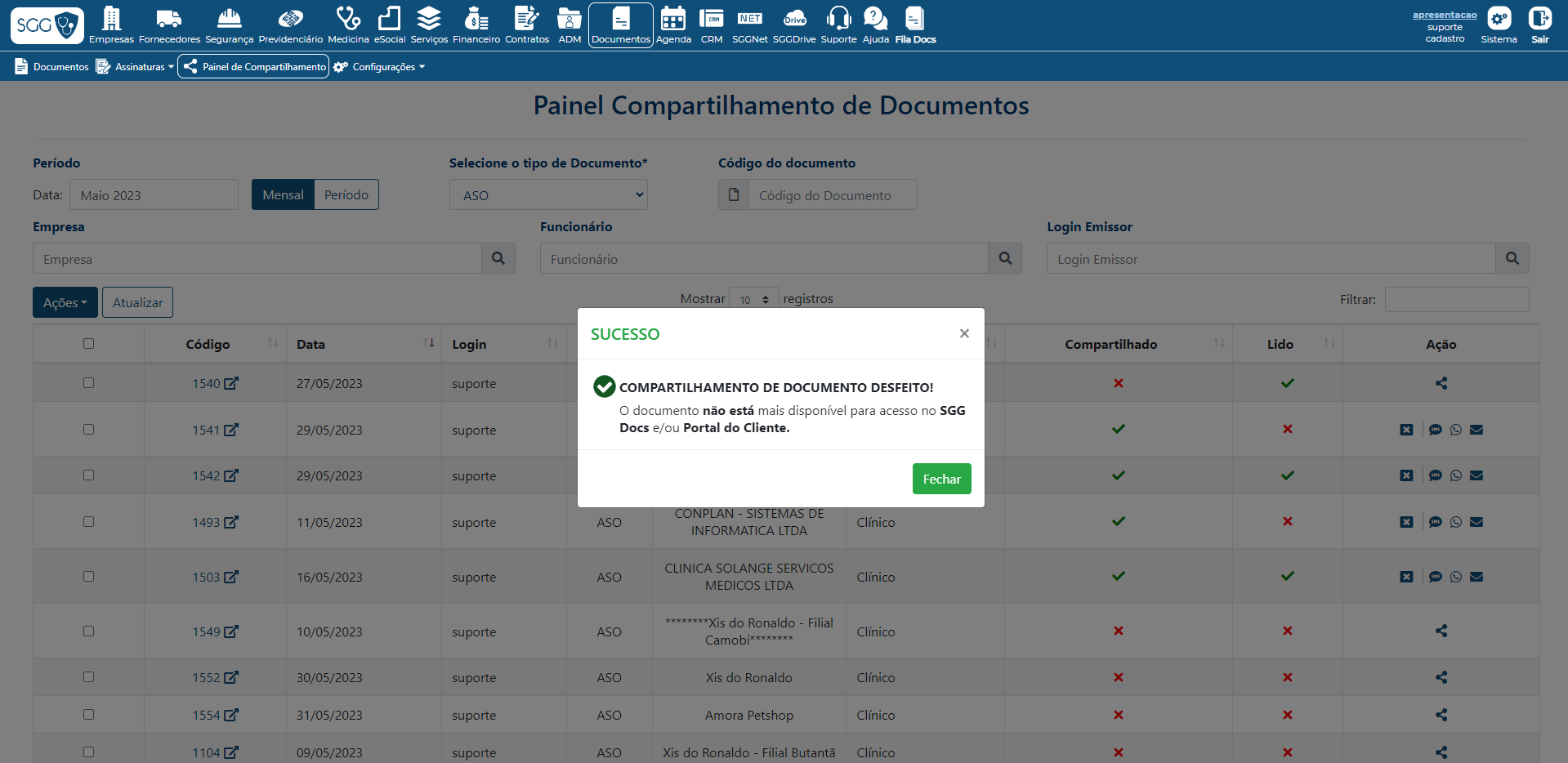Open the Medicina module icon
This screenshot has height=763, width=1568.
click(x=348, y=25)
